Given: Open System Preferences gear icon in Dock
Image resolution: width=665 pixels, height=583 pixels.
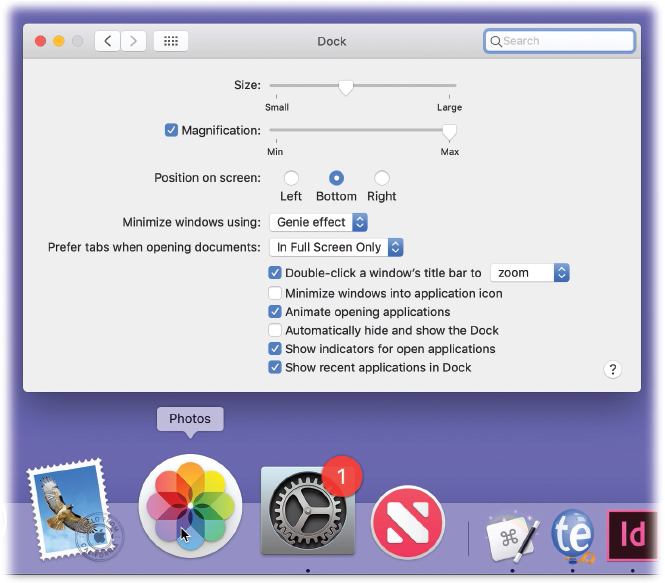Looking at the screenshot, I should point(308,511).
